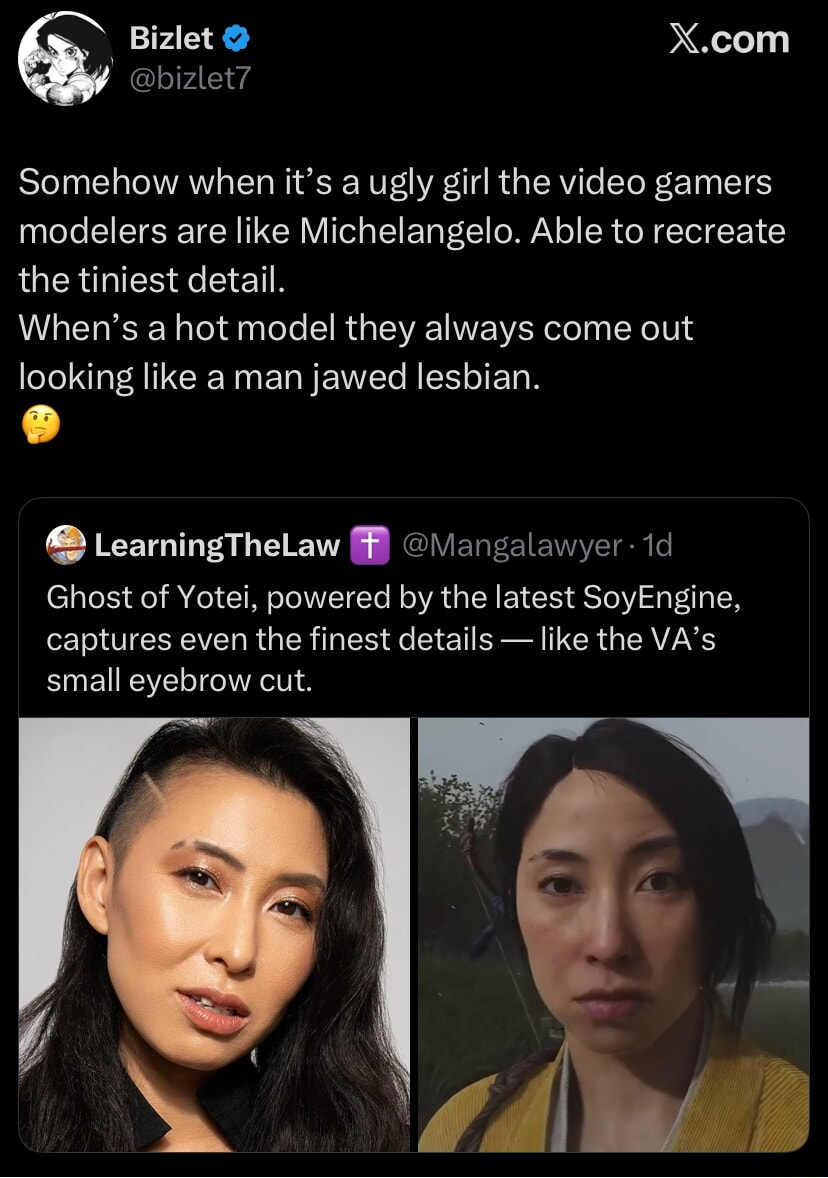Open the @Mangalawyer handle

[511, 546]
